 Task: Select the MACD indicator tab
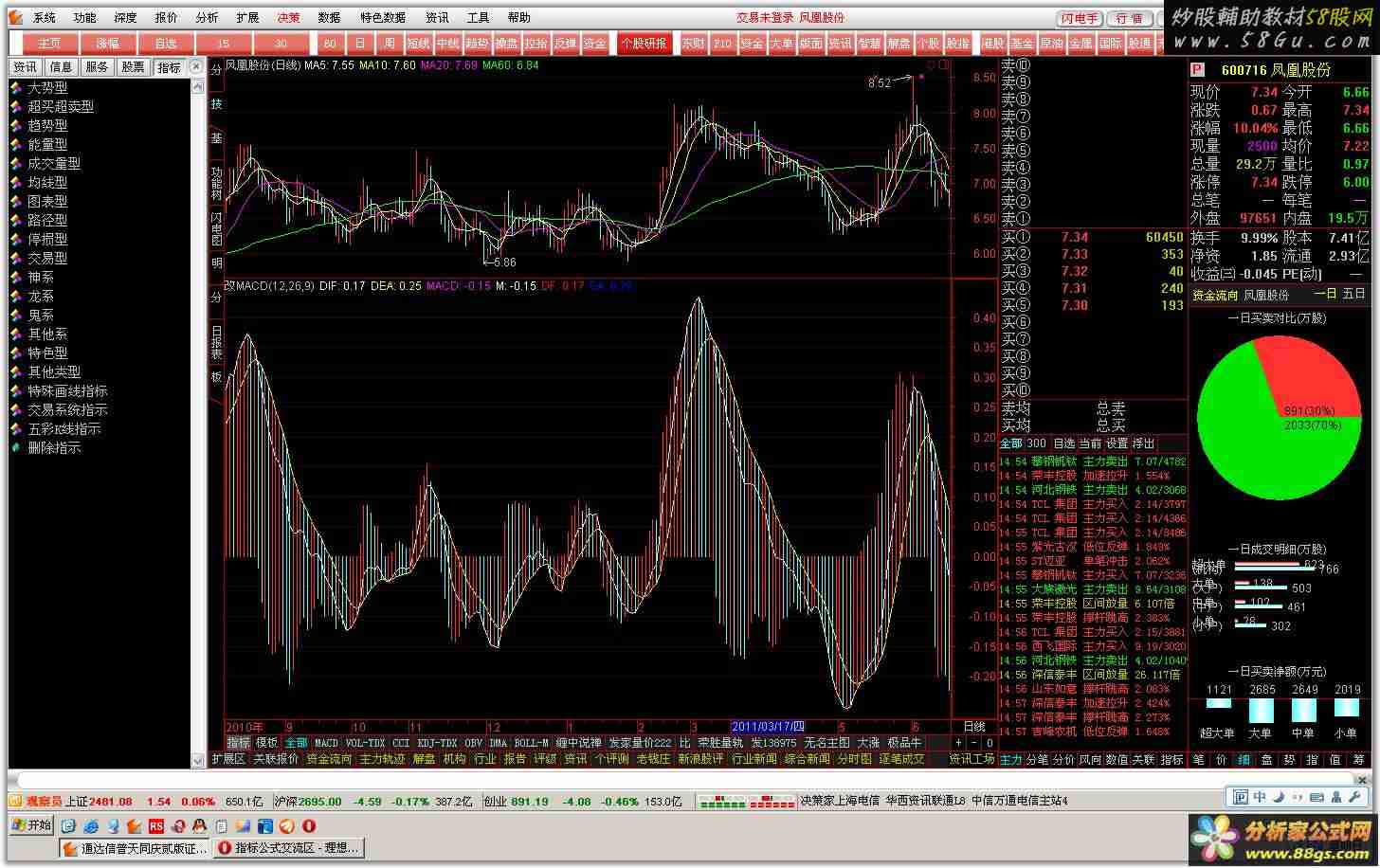click(326, 743)
